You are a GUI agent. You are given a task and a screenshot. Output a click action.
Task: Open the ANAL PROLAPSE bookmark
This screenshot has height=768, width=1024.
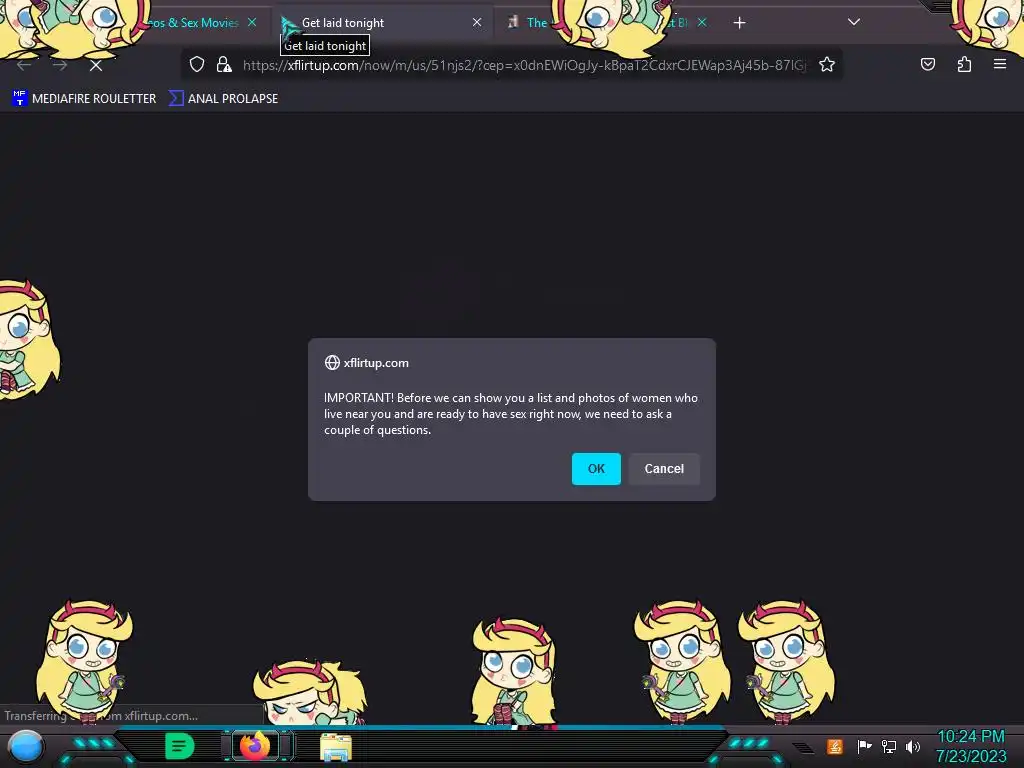tap(223, 99)
